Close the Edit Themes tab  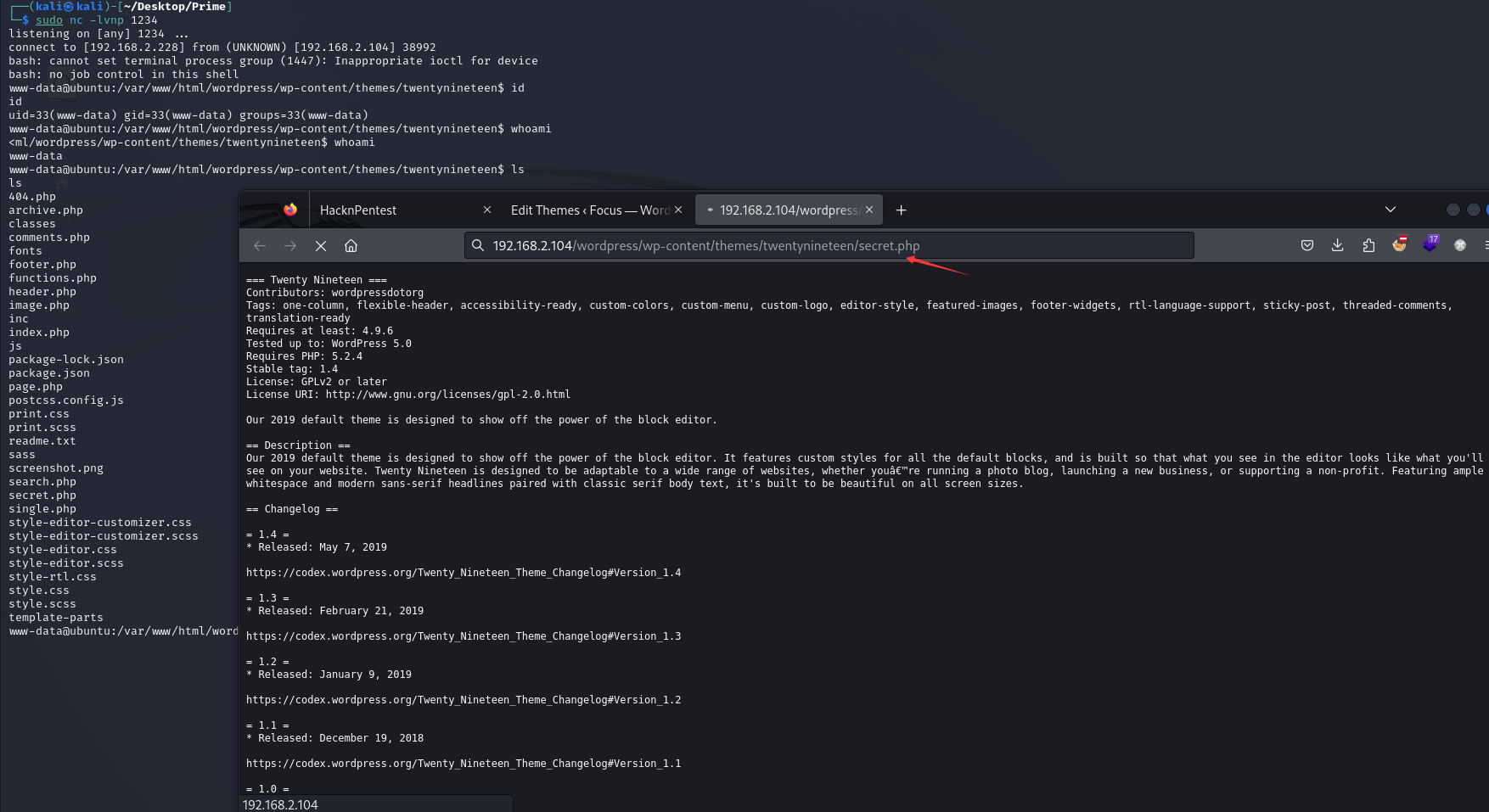678,210
